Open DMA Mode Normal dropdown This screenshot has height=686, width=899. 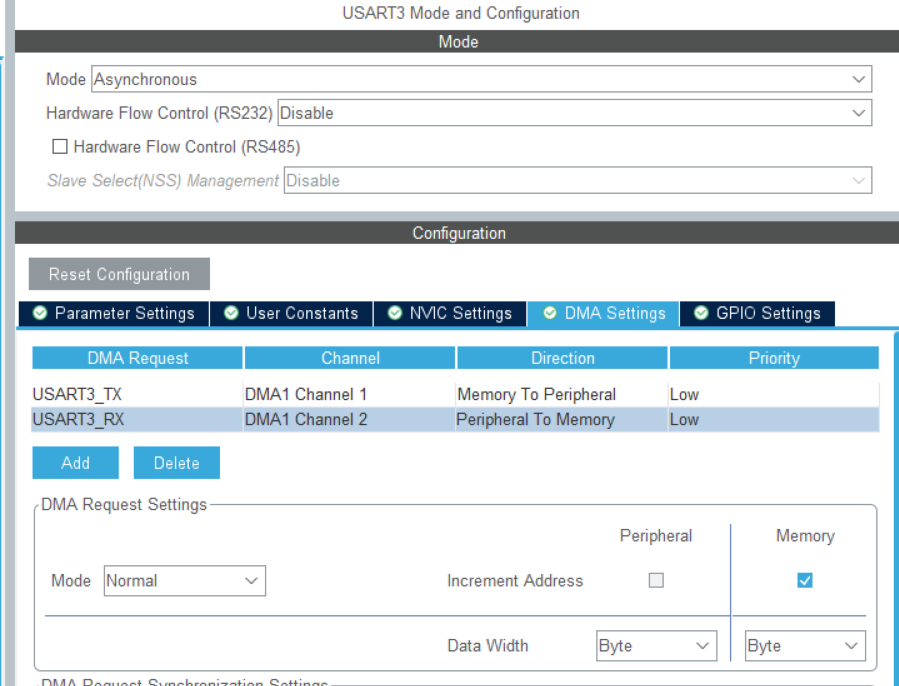(x=184, y=580)
